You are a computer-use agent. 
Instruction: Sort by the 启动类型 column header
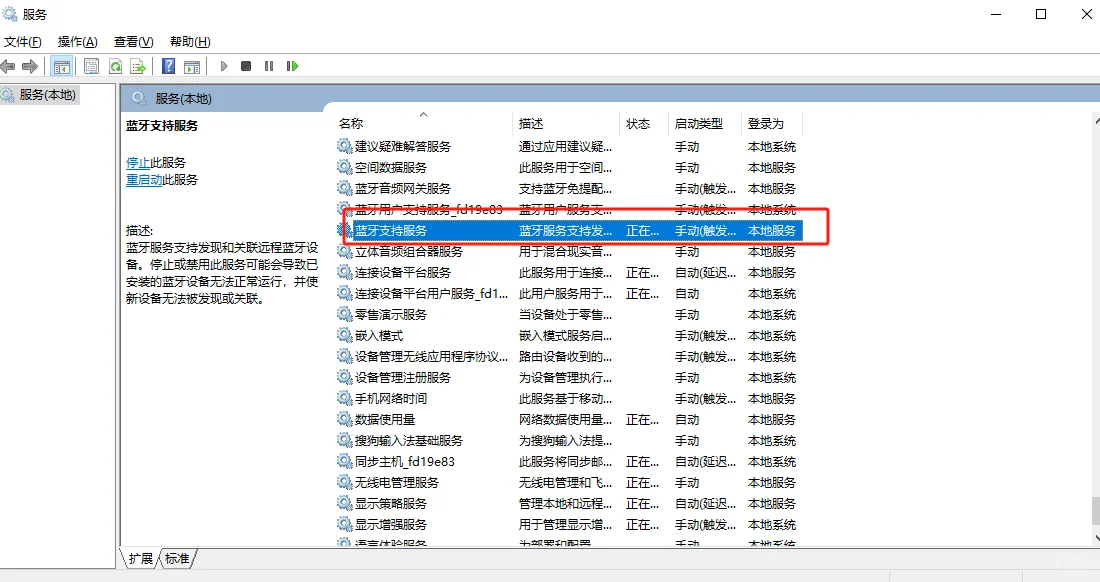pyautogui.click(x=704, y=123)
